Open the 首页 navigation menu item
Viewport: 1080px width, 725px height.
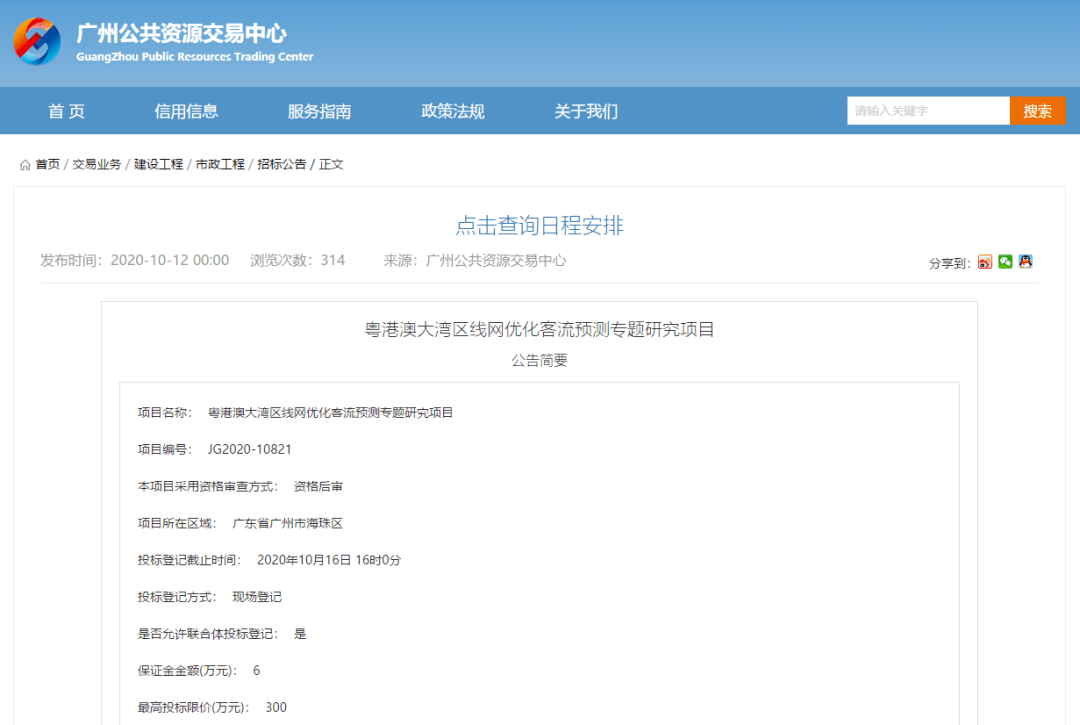[66, 111]
